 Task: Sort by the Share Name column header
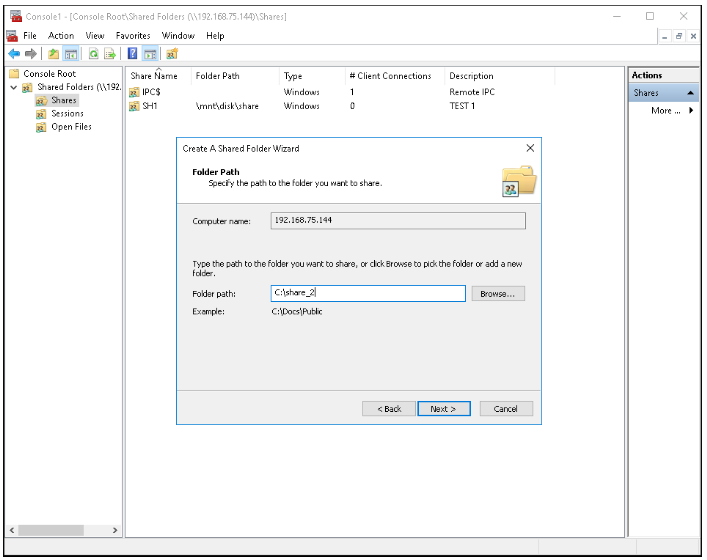tap(154, 76)
